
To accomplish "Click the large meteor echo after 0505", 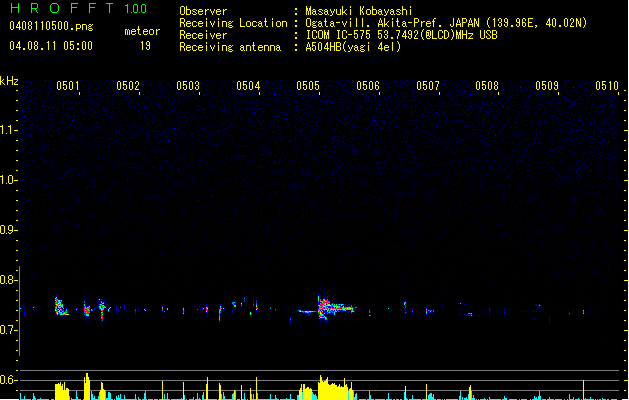I will click(x=336, y=308).
